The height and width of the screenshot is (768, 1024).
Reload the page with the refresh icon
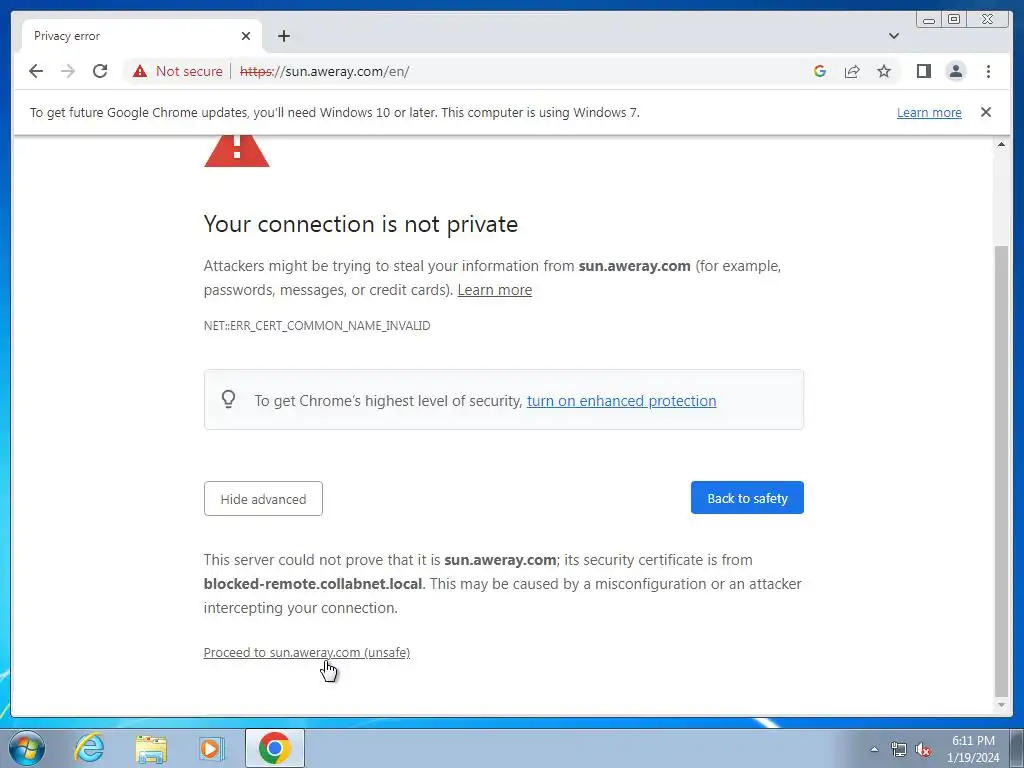[100, 71]
